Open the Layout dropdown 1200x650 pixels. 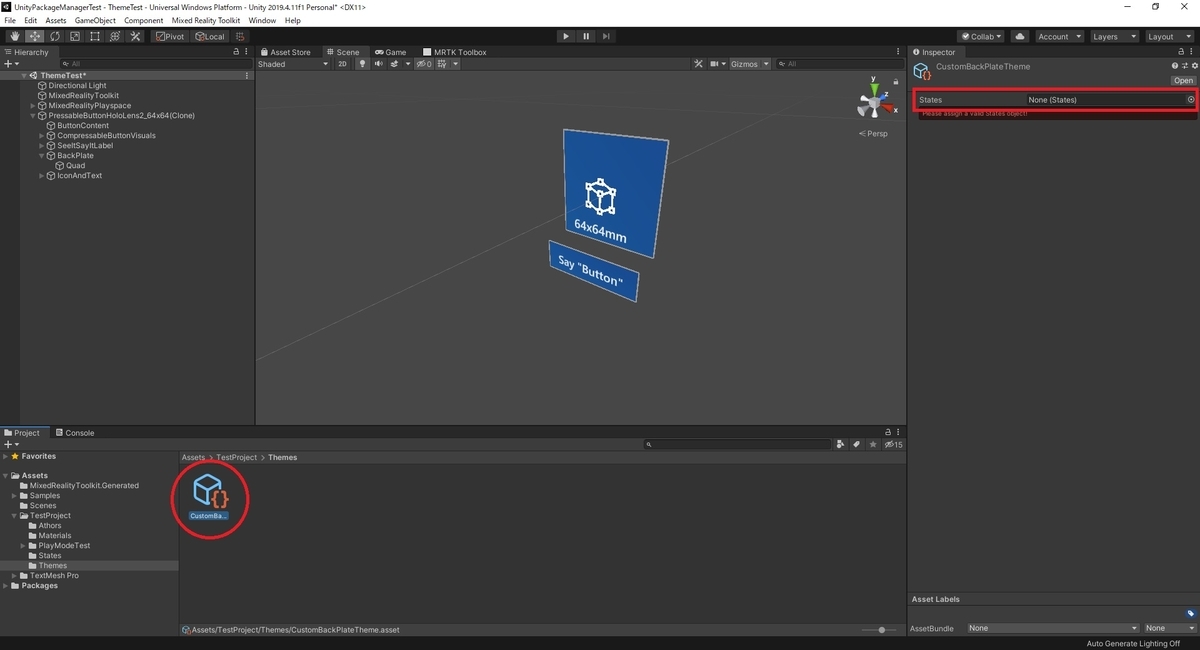(x=1168, y=37)
